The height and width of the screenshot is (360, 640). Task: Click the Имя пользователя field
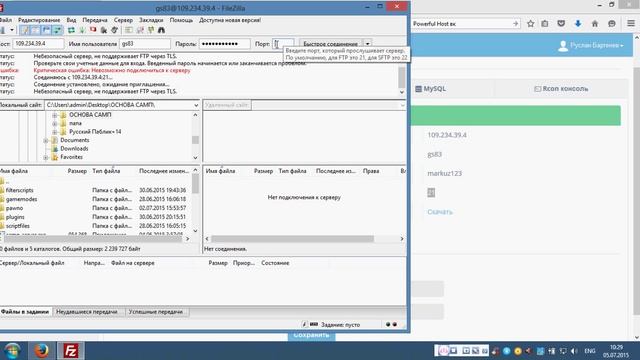(x=145, y=44)
